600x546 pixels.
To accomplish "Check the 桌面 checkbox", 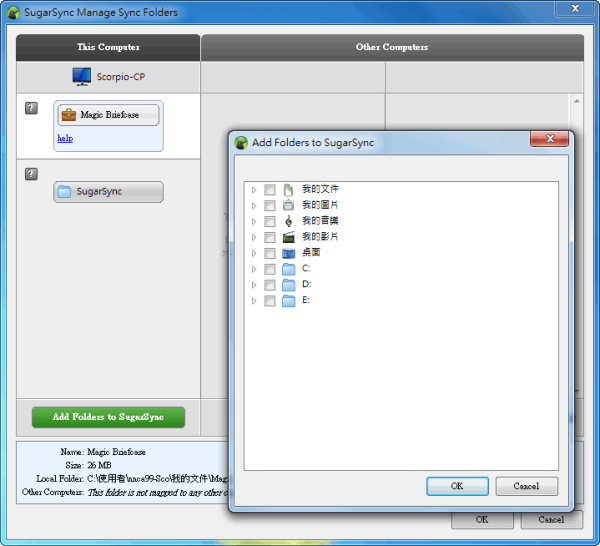I will coord(270,253).
